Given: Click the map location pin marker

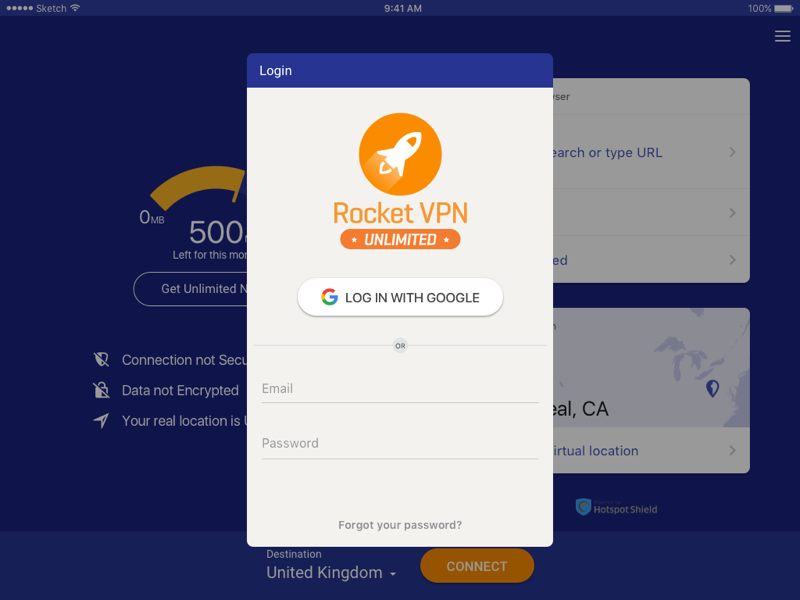Looking at the screenshot, I should (x=712, y=389).
